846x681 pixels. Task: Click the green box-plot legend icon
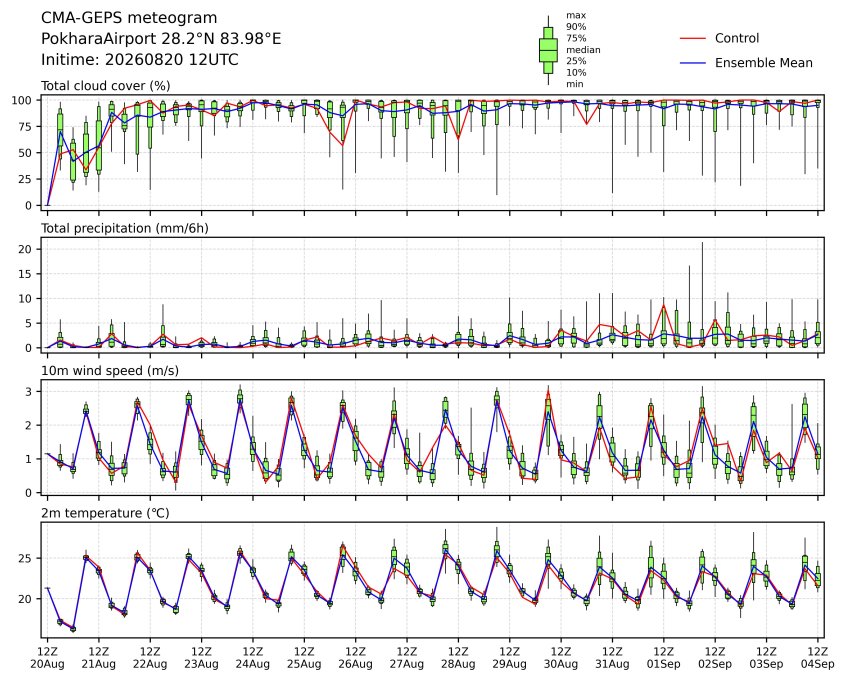coord(548,50)
